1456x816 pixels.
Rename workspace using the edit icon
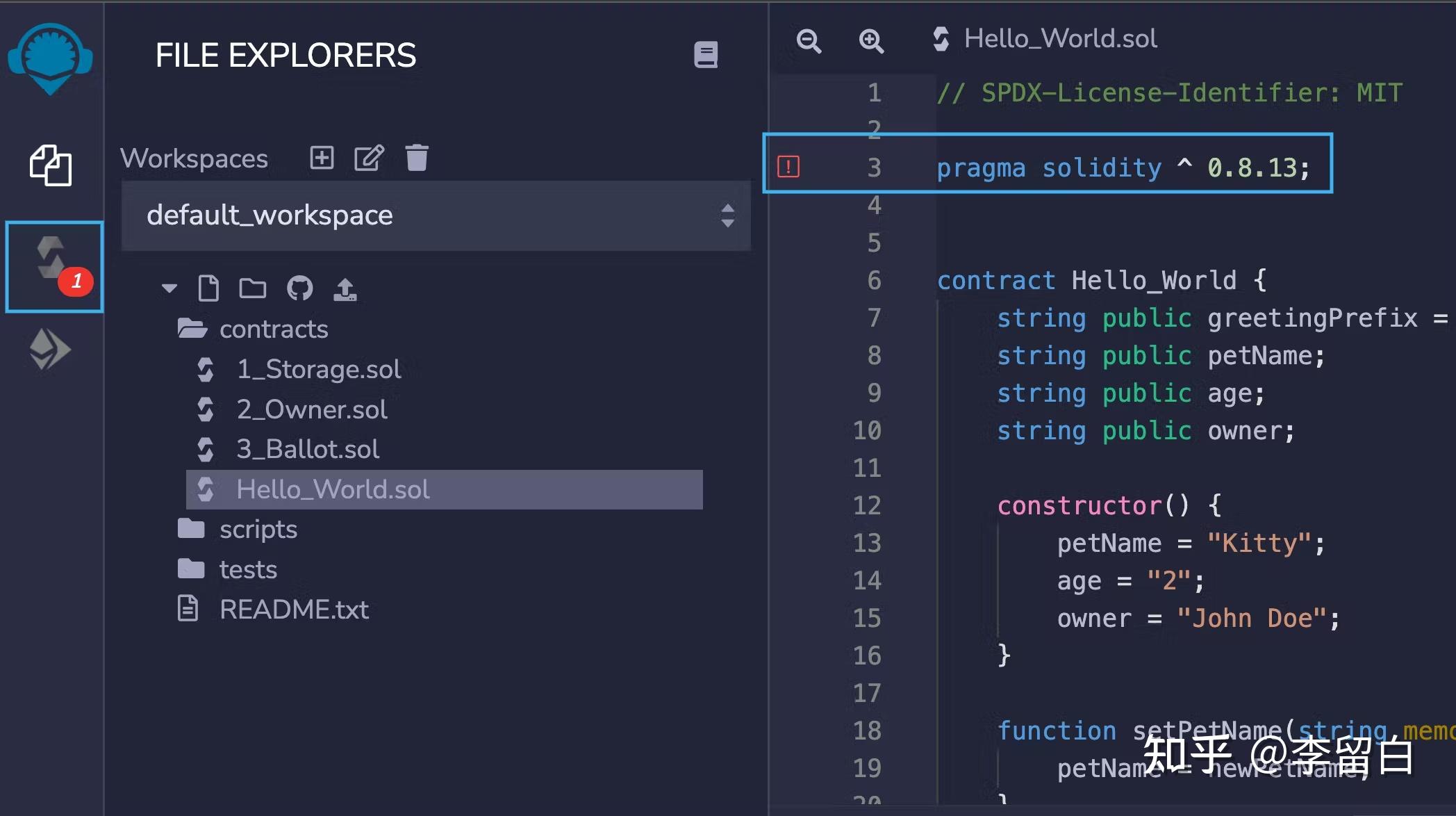[369, 158]
